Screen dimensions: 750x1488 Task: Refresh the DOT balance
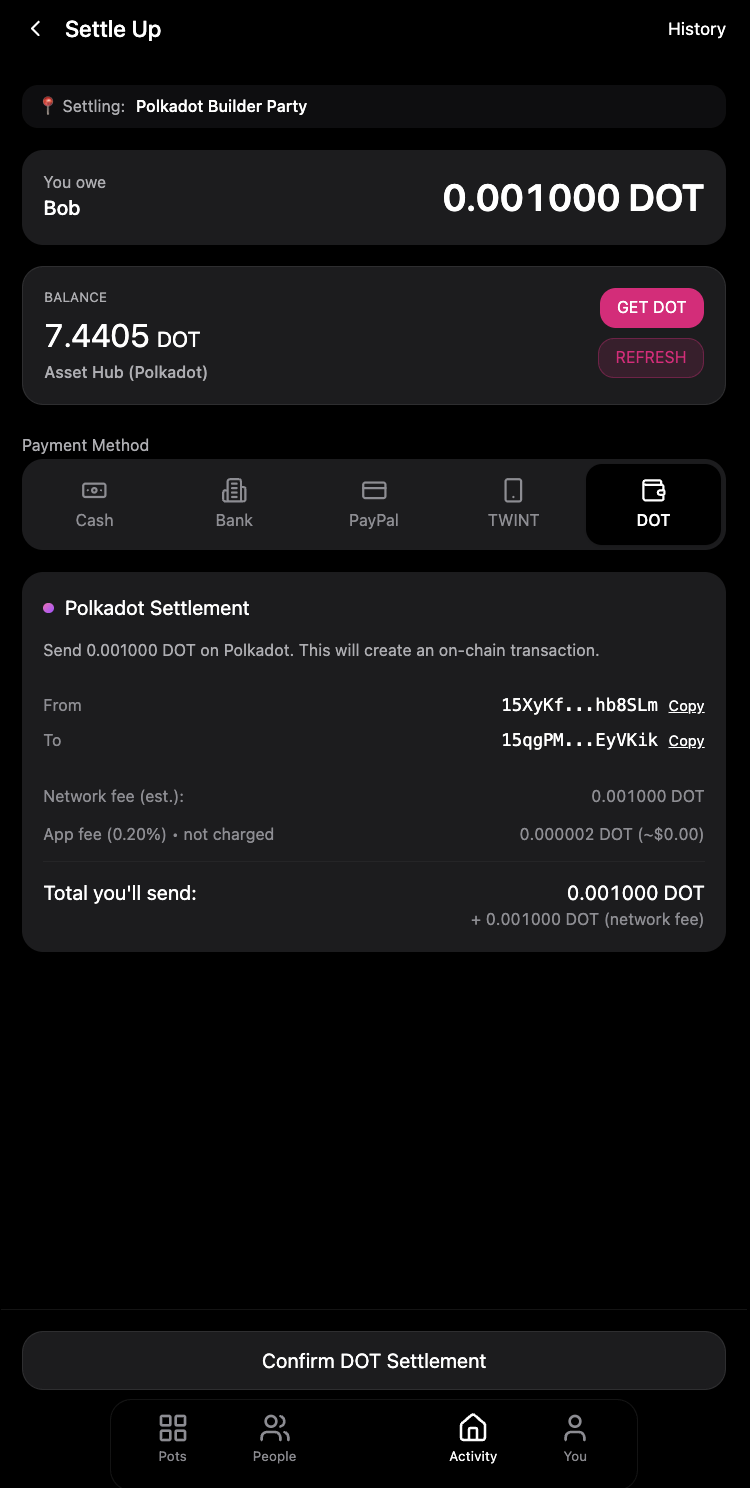[651, 358]
